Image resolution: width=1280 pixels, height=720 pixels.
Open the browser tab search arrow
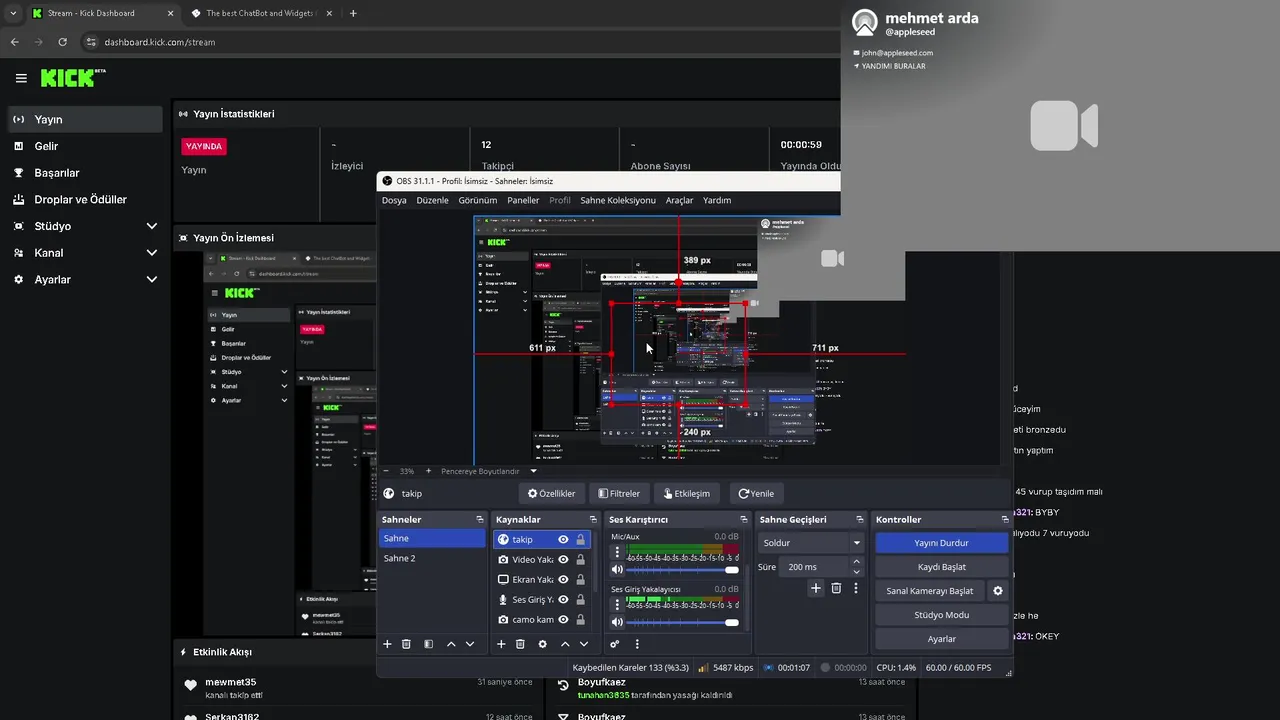[x=13, y=13]
